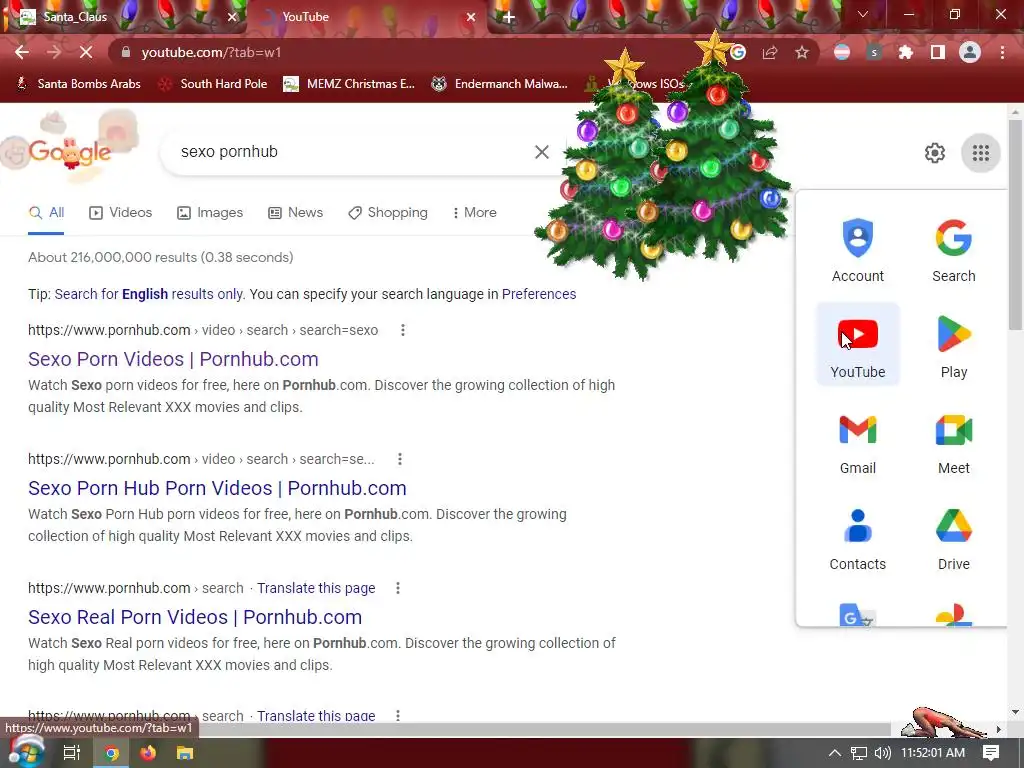Stop loading the page with the X button
Screen dimensions: 1024x768
pyautogui.click(x=86, y=52)
